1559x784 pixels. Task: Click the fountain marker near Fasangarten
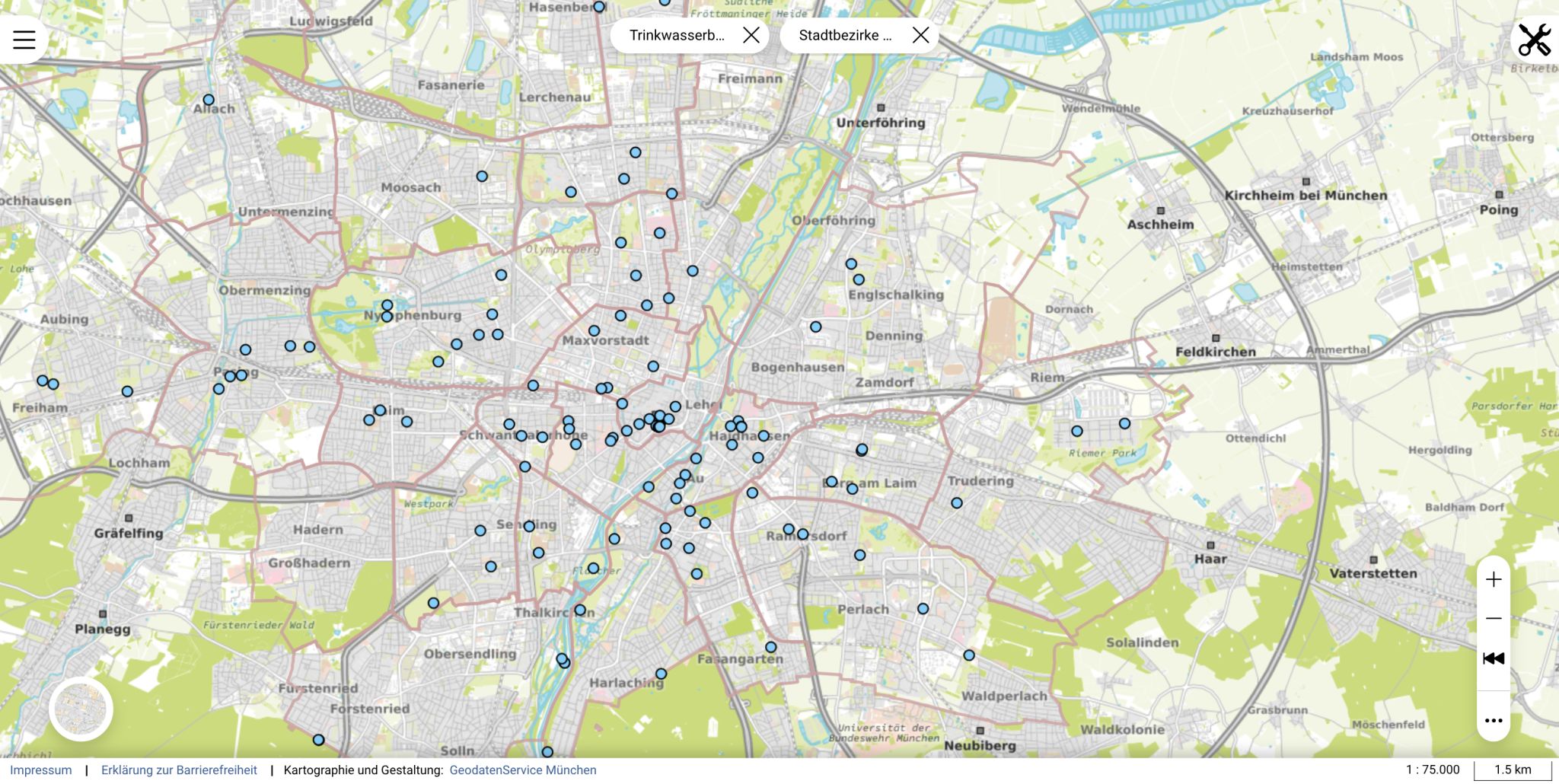(770, 647)
